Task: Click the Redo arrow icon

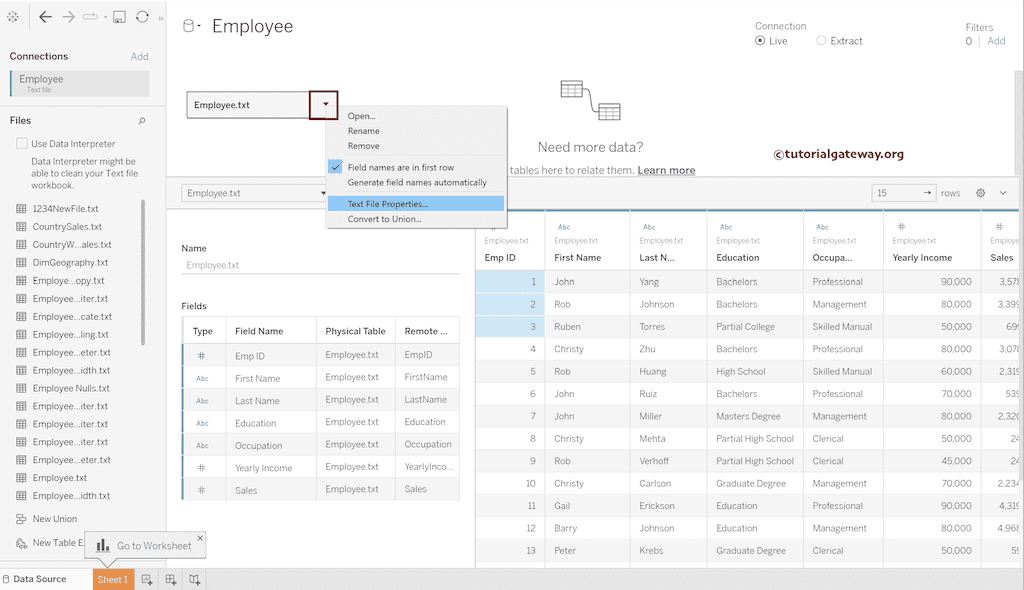Action: pyautogui.click(x=66, y=16)
